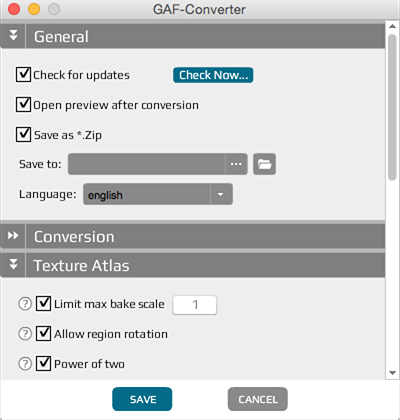Viewport: 400px width, 420px height.
Task: Click the scrollbar down arrow
Action: click(392, 373)
